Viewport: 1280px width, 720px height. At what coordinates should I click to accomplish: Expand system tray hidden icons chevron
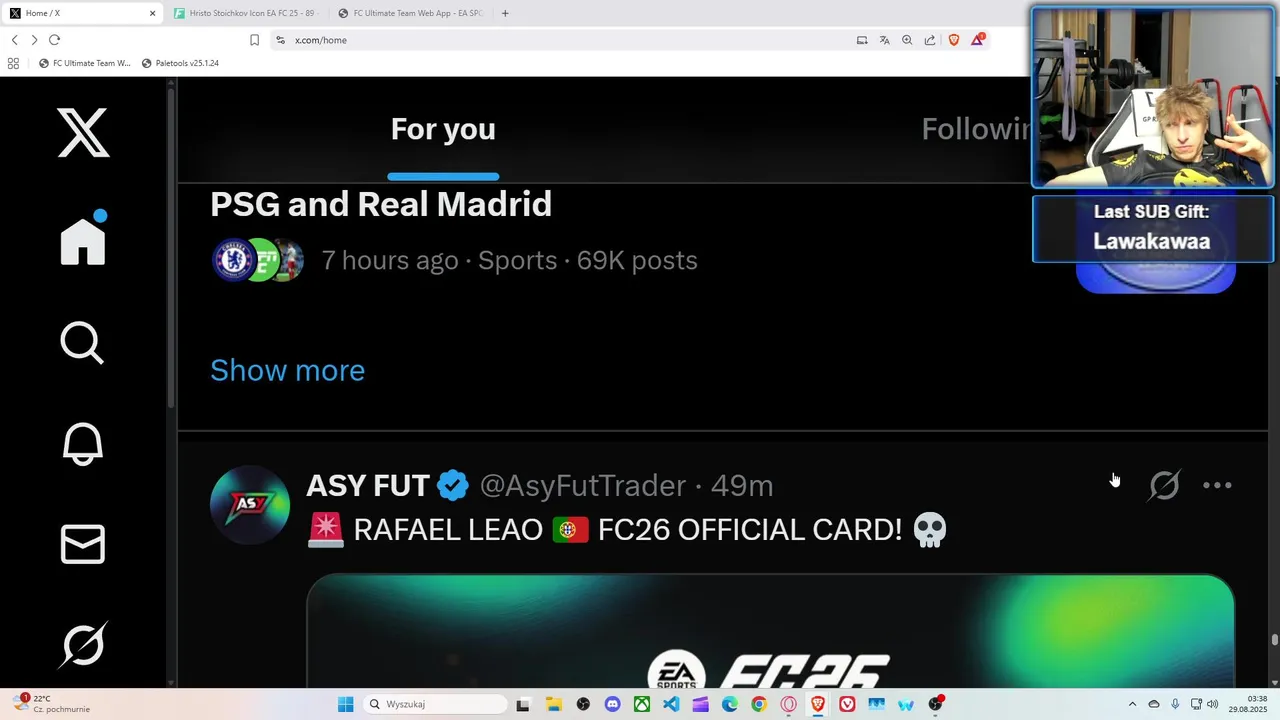point(1132,704)
